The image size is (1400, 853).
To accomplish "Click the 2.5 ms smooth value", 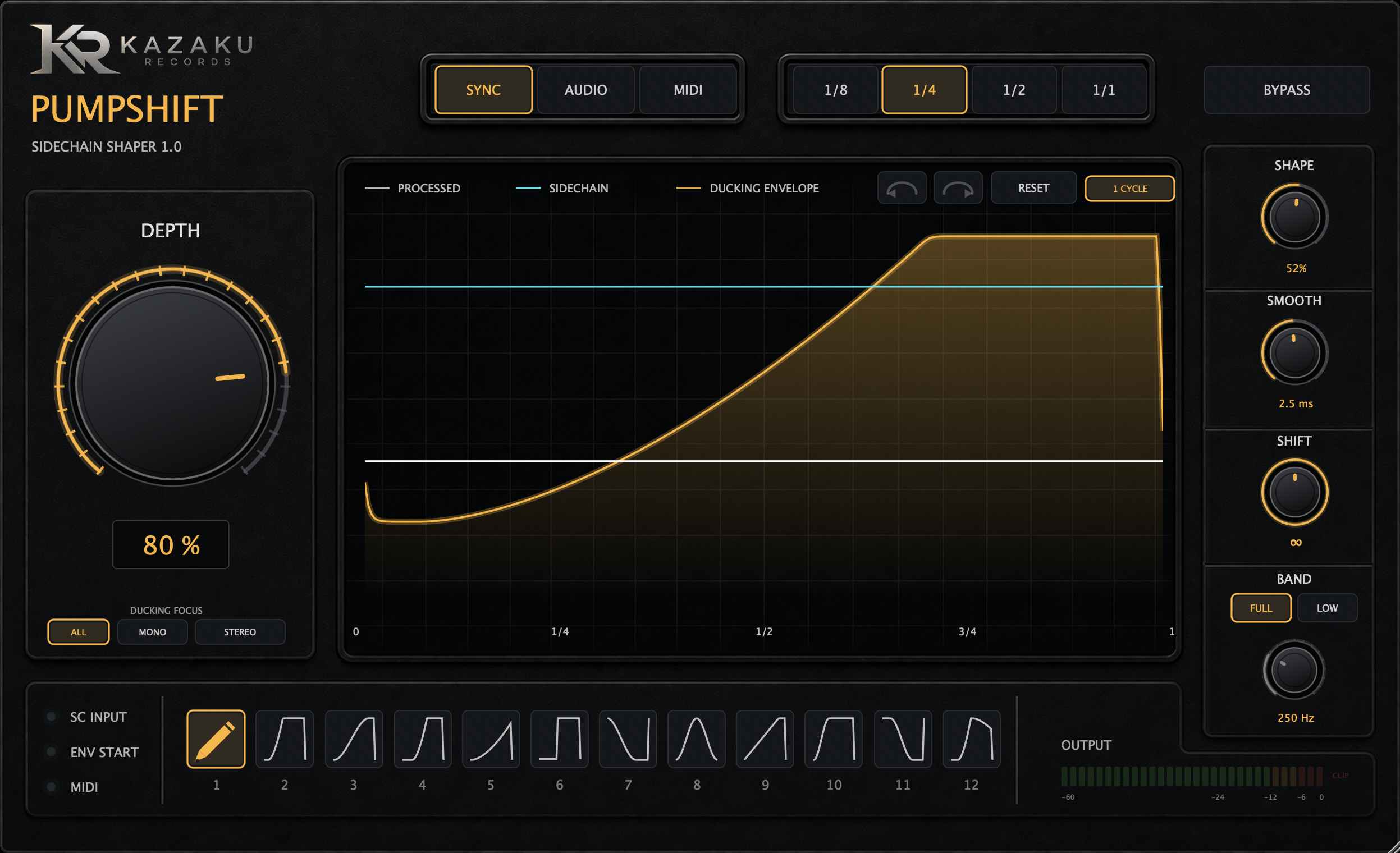I will 1296,404.
